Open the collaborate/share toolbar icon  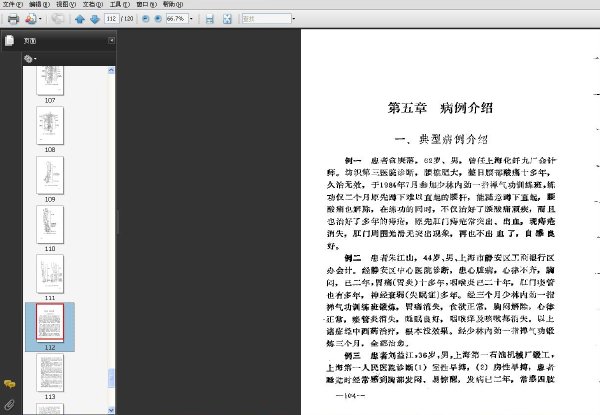[31, 19]
